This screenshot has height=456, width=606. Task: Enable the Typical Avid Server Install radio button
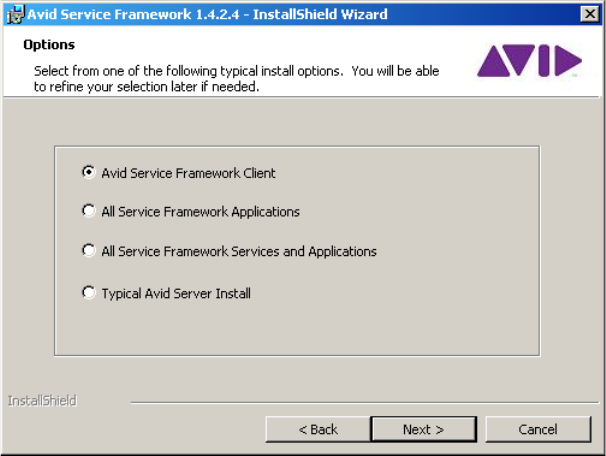(x=89, y=293)
